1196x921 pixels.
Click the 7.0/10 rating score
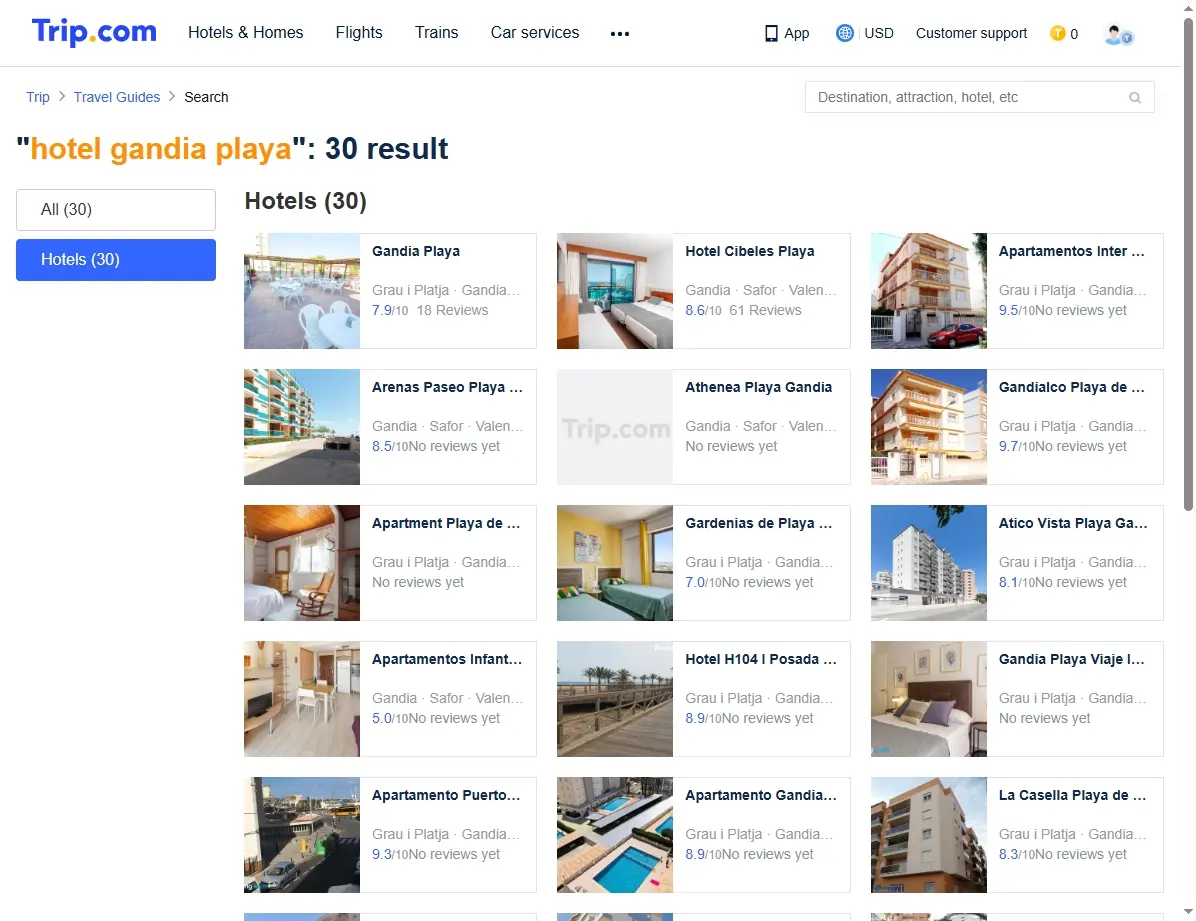coord(703,582)
